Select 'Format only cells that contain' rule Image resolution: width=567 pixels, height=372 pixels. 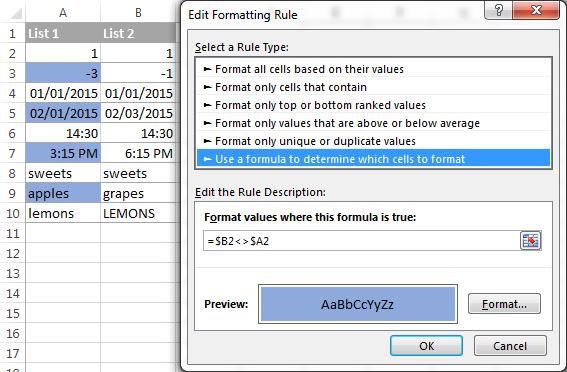[x=373, y=87]
